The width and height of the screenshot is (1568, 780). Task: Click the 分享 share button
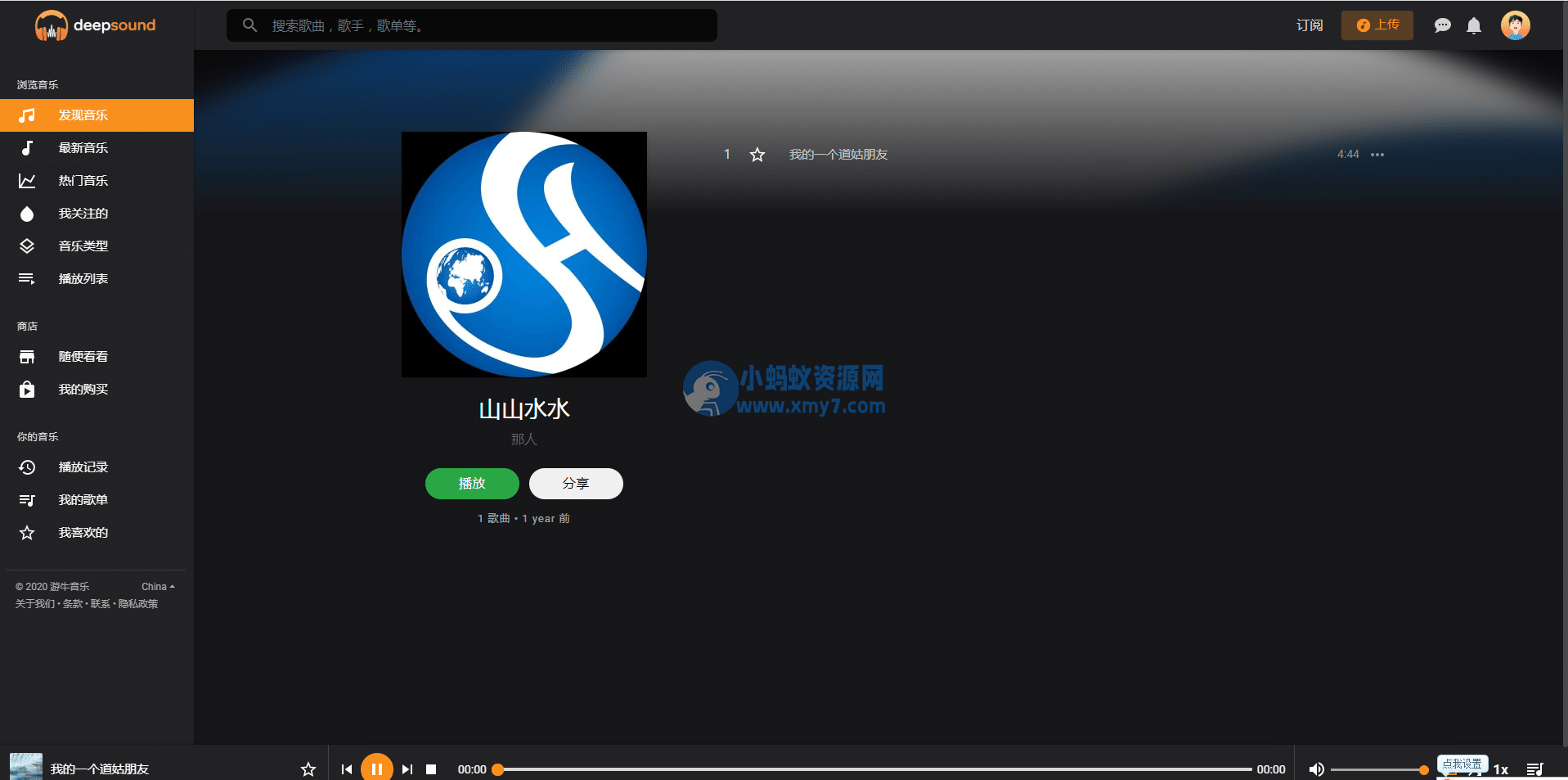coord(576,484)
